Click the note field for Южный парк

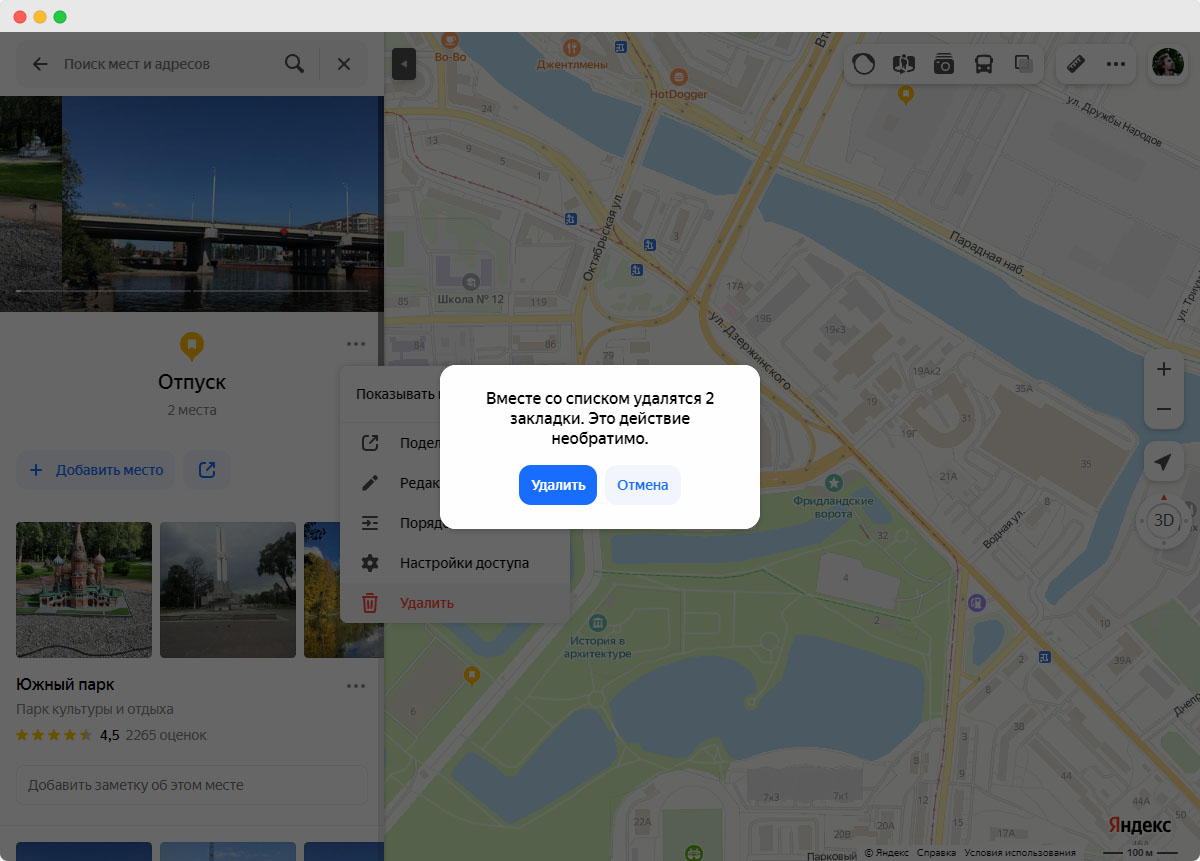coord(192,785)
